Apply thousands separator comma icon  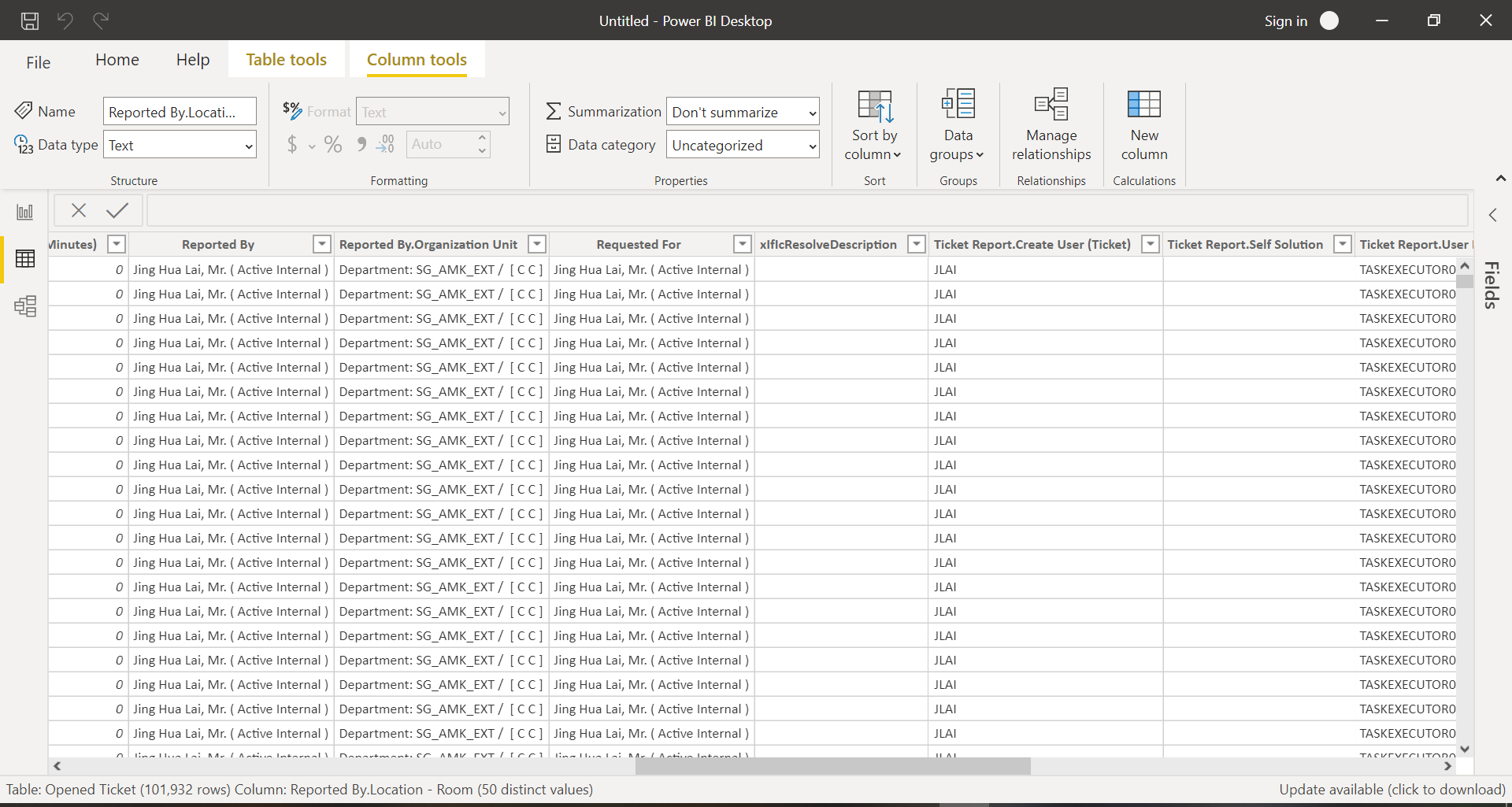(361, 144)
